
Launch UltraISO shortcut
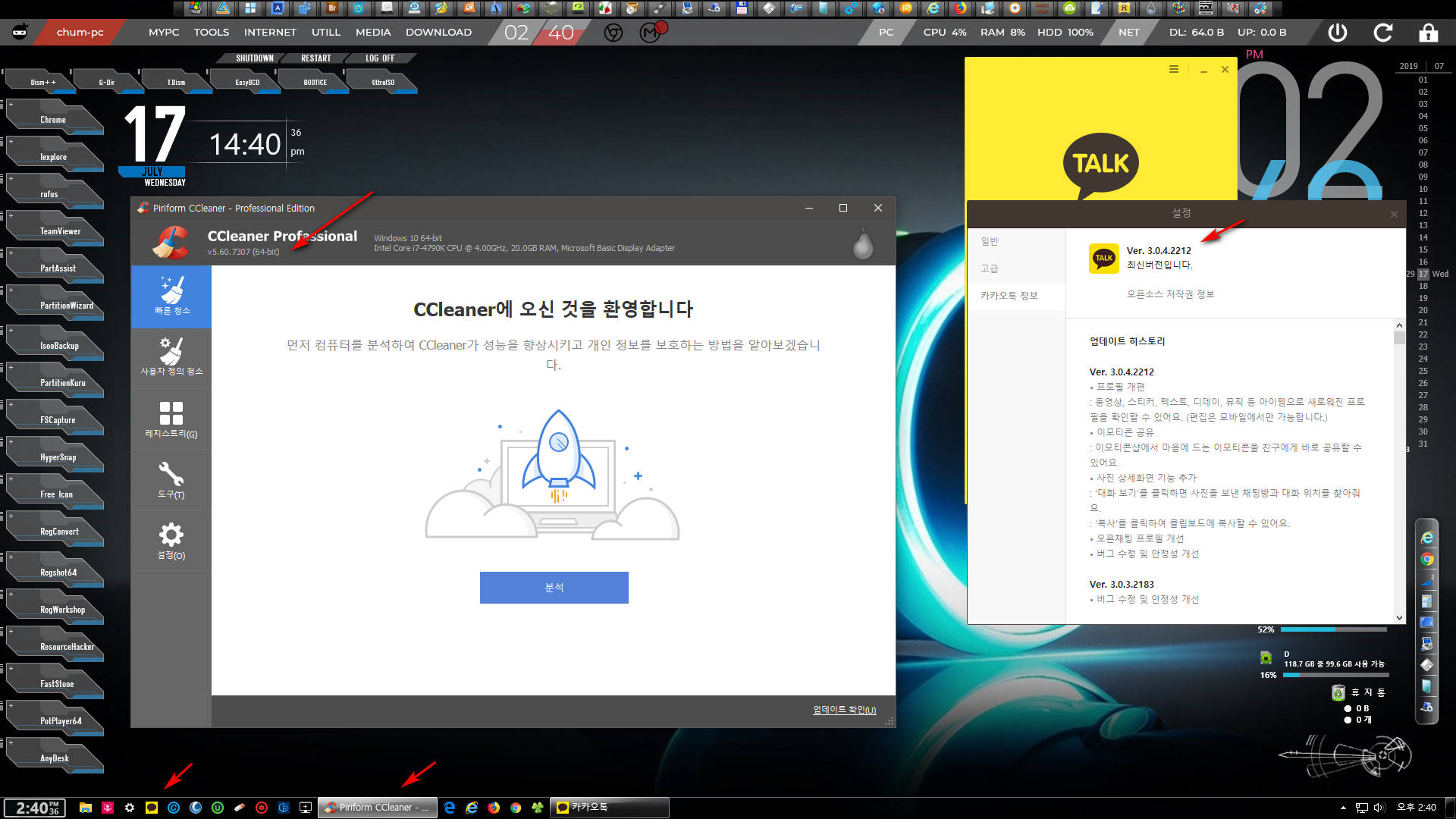point(383,82)
